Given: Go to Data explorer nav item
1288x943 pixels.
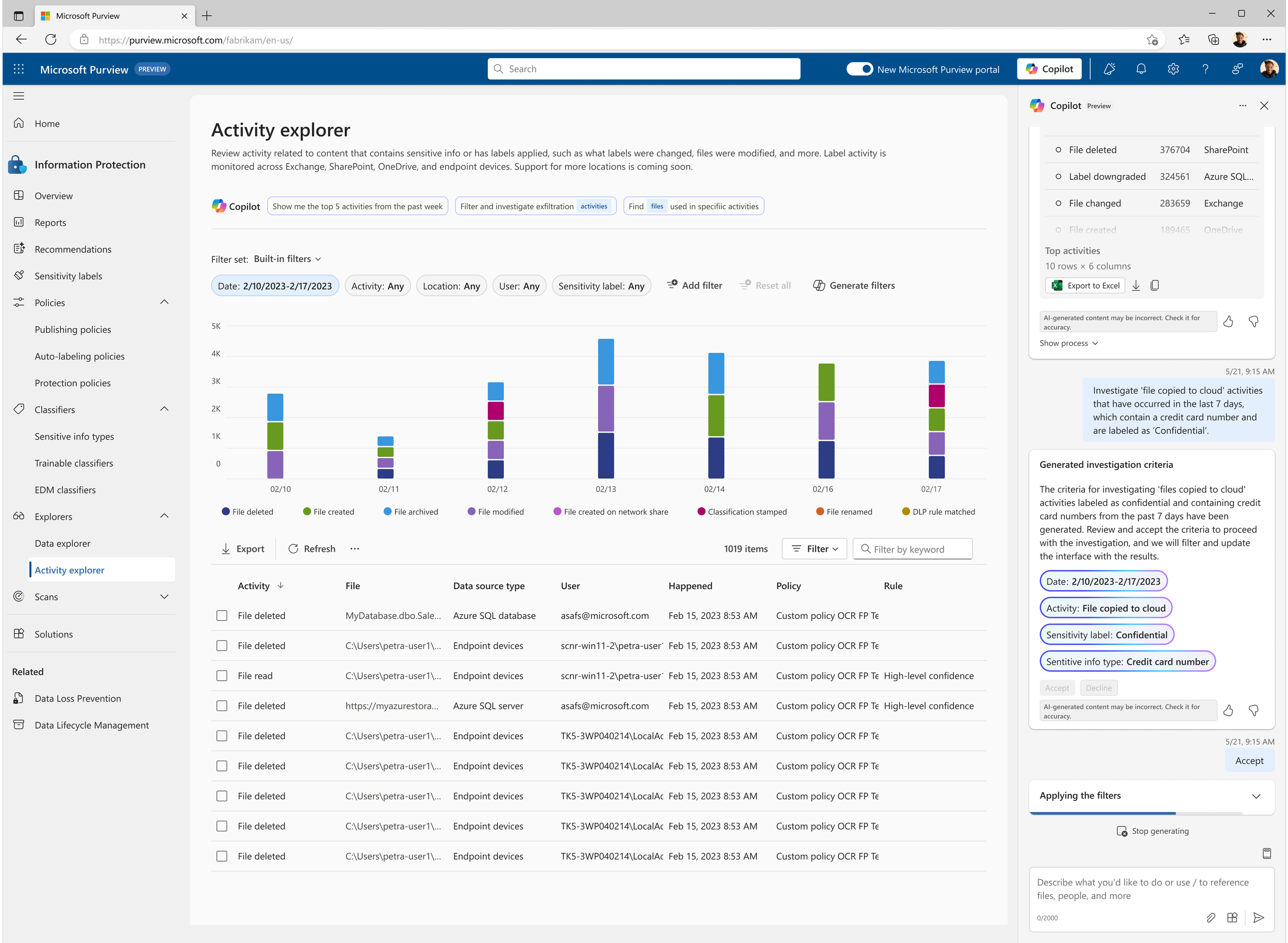Looking at the screenshot, I should click(x=62, y=544).
